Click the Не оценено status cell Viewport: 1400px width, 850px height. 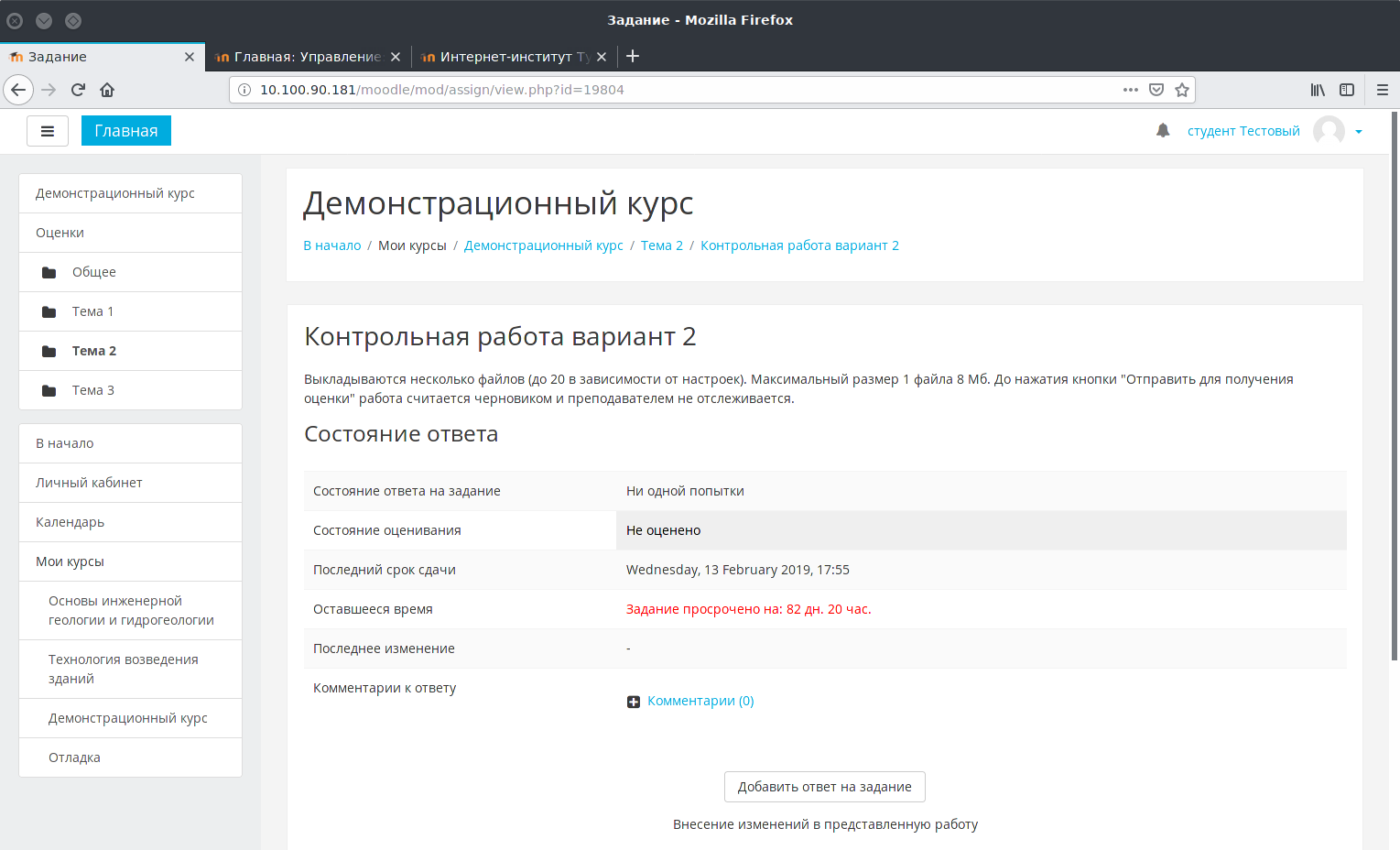click(x=982, y=530)
